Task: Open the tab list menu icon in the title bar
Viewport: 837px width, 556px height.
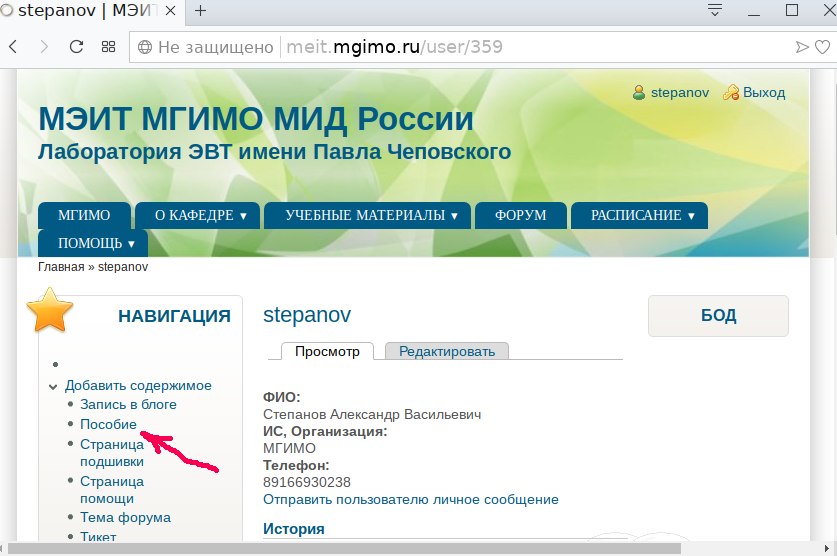Action: pyautogui.click(x=714, y=10)
